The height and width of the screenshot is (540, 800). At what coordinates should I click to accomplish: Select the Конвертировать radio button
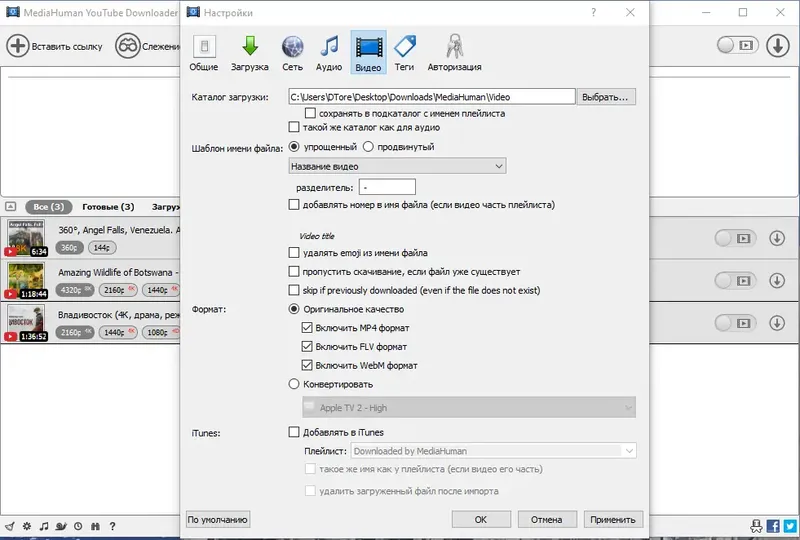coord(294,384)
